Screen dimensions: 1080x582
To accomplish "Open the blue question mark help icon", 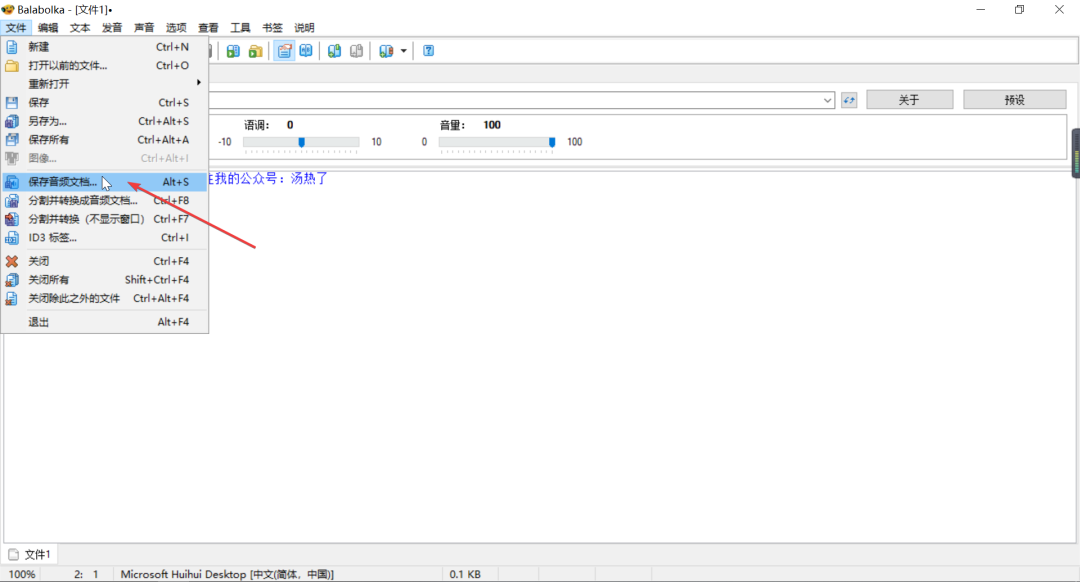I will pyautogui.click(x=428, y=51).
